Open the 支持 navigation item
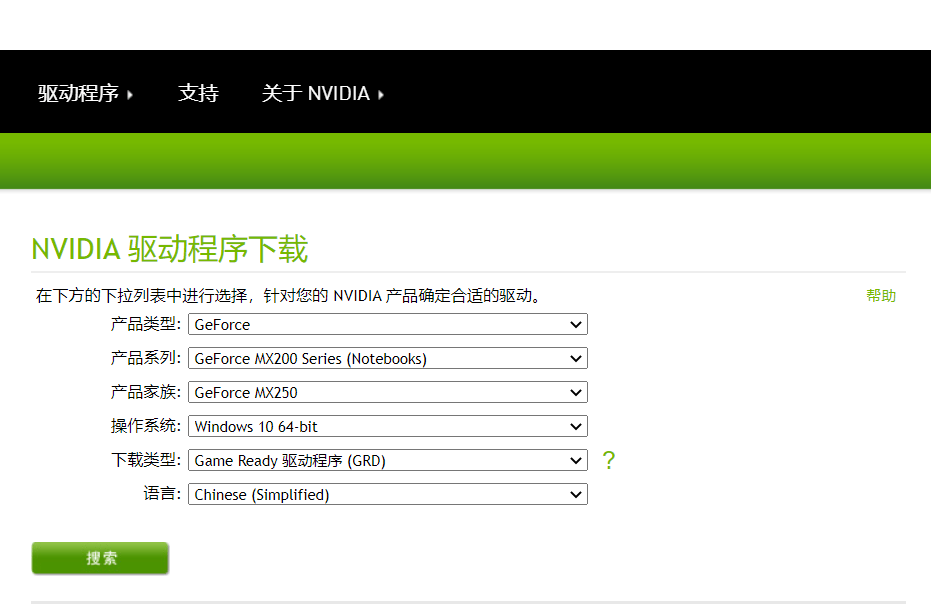Image resolution: width=931 pixels, height=611 pixels. point(198,93)
